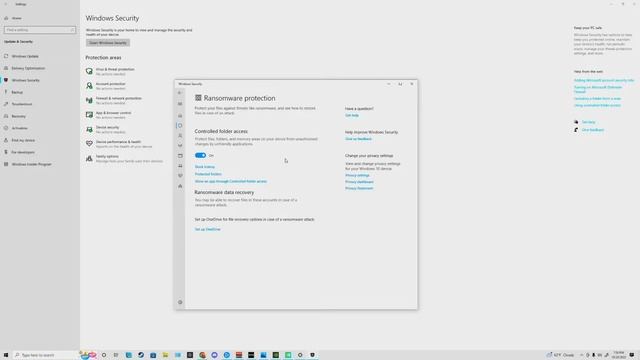Open the Protected folders link
Image resolution: width=640 pixels, height=360 pixels.
point(208,174)
